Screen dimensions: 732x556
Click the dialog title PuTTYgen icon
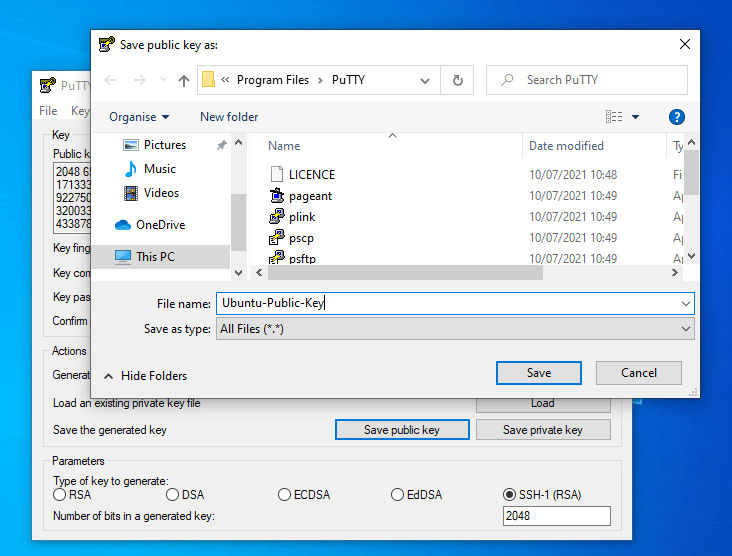(106, 44)
